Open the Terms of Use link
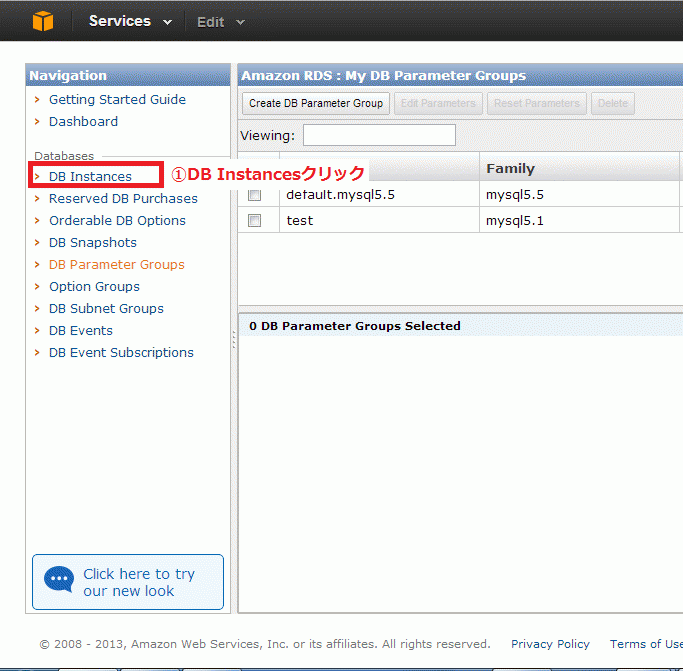The height and width of the screenshot is (671, 683). coord(646,644)
